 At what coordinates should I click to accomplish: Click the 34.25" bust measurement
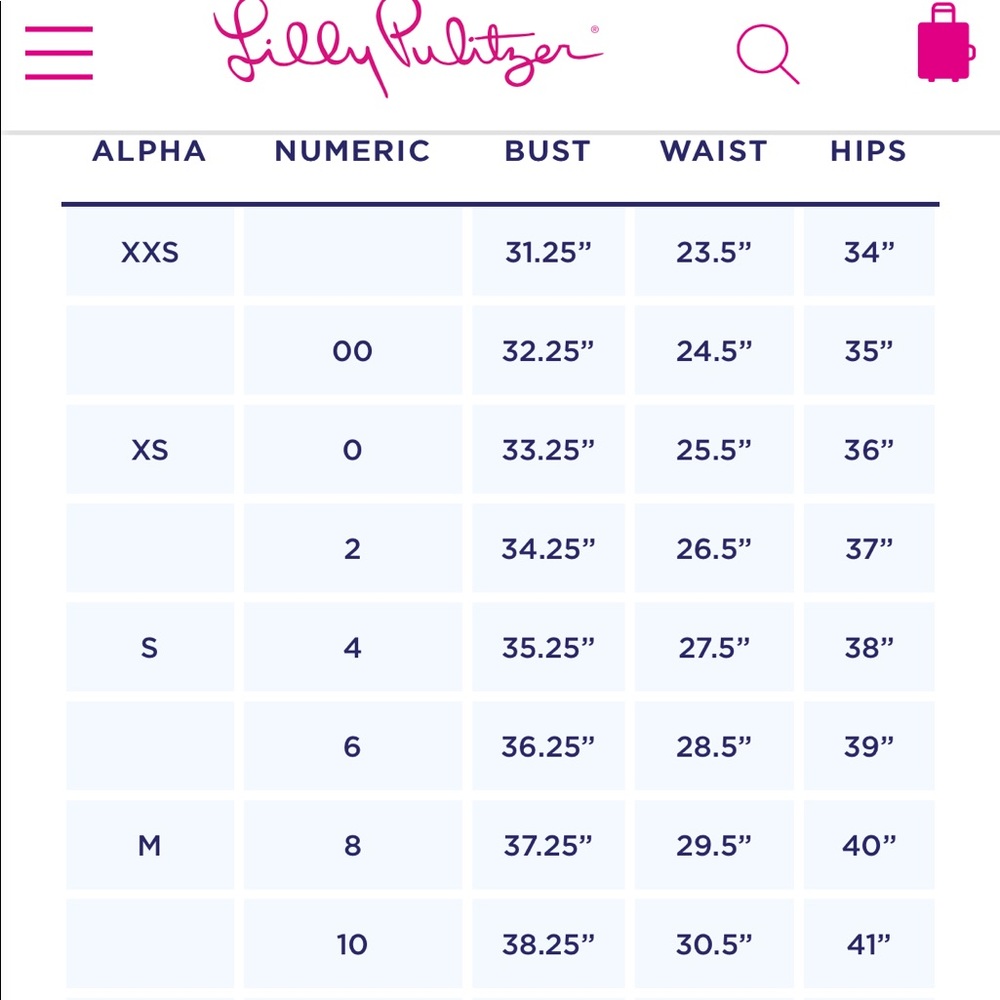tap(548, 548)
